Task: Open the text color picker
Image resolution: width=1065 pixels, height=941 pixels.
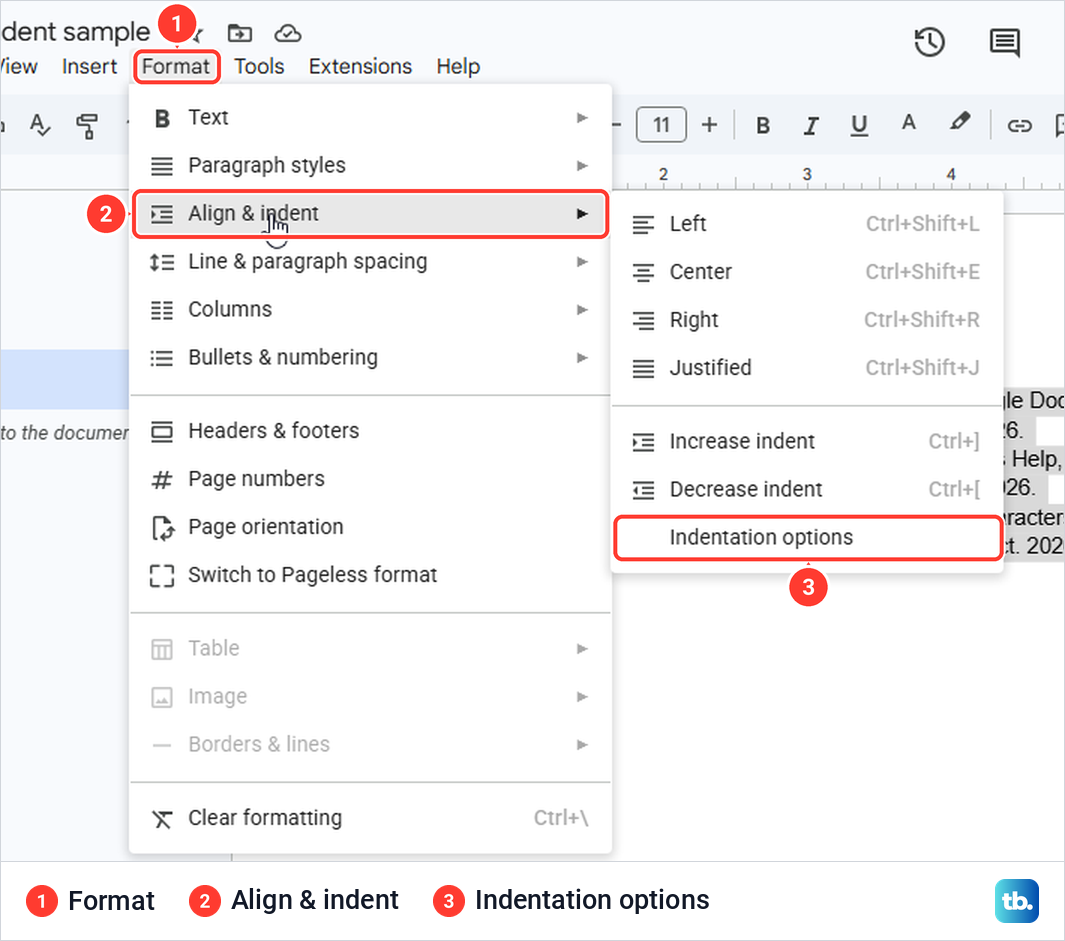Action: tap(908, 124)
